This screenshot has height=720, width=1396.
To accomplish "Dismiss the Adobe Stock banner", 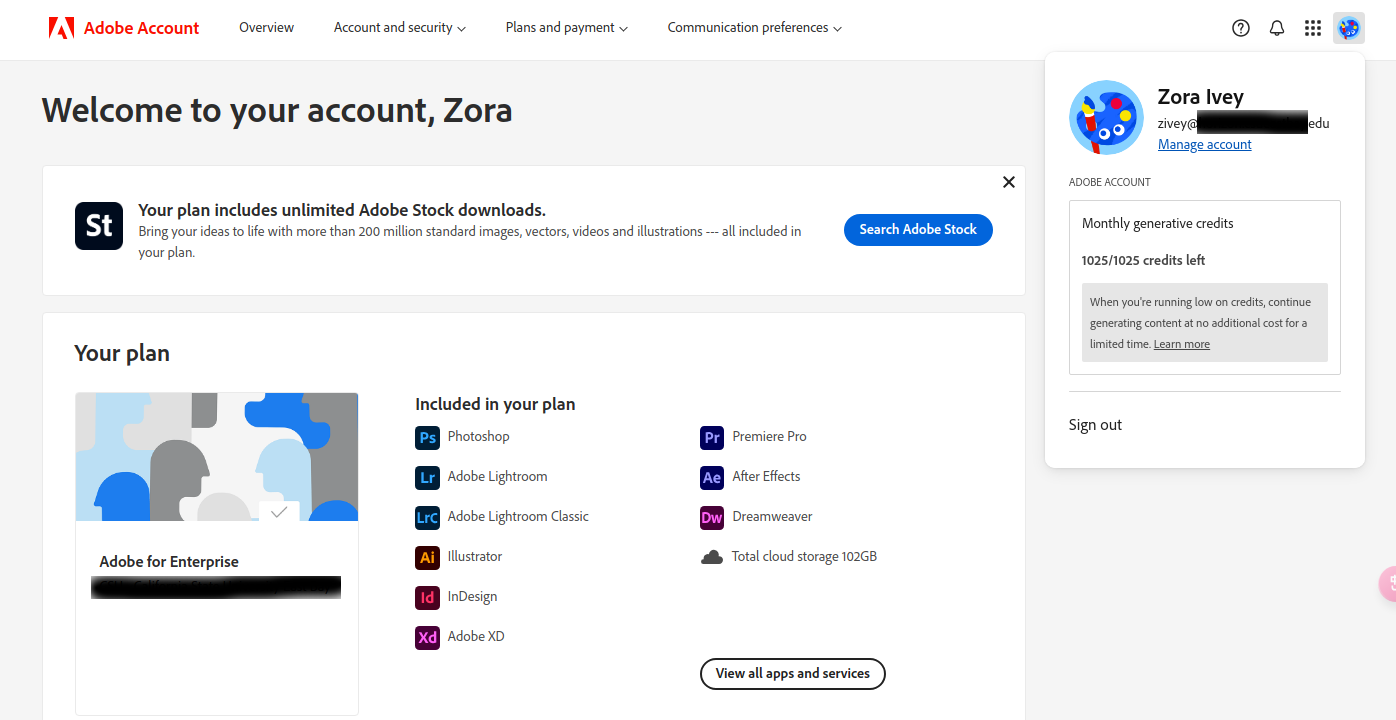I will click(1008, 182).
